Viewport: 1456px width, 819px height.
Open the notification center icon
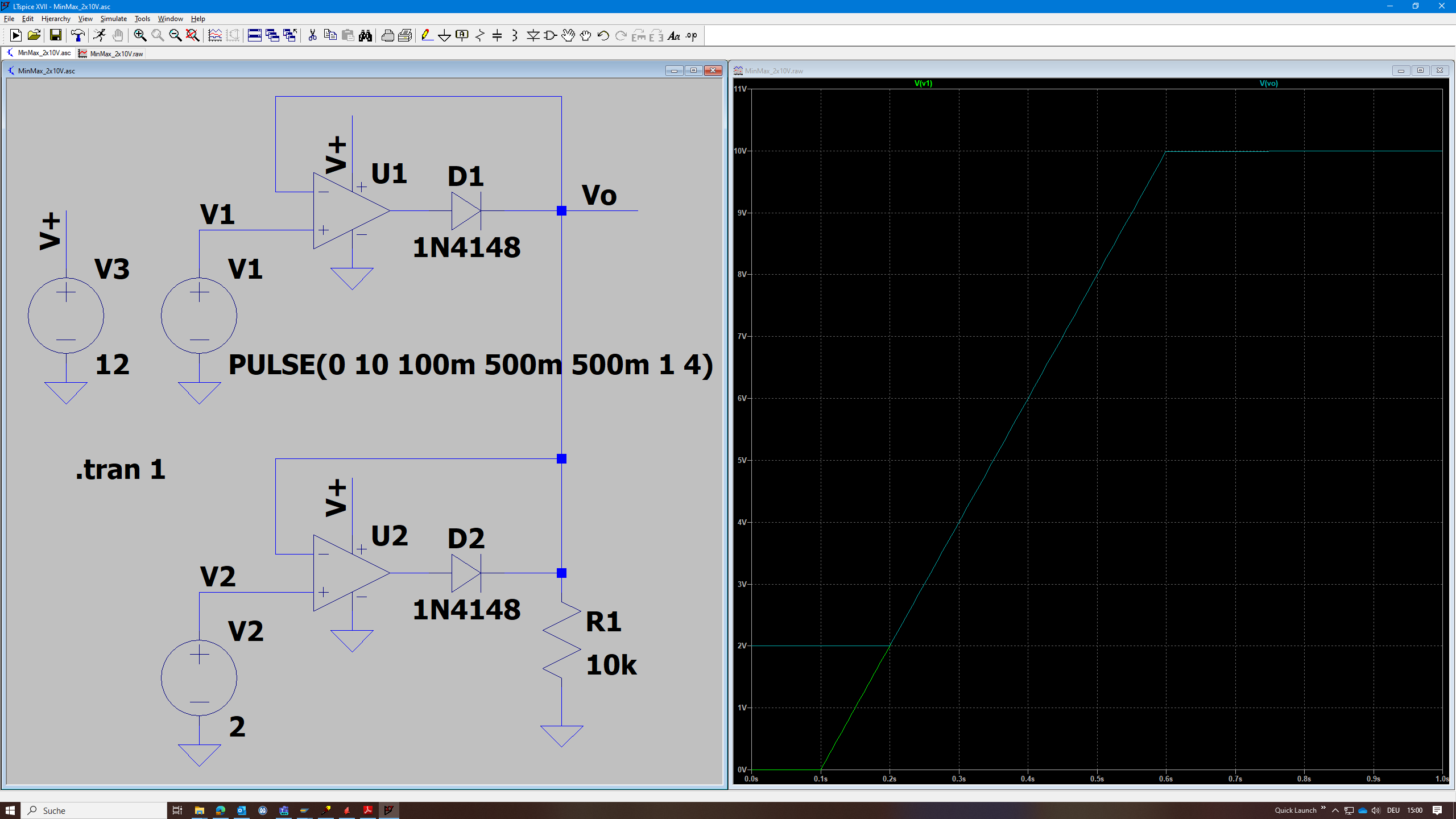click(x=1437, y=810)
